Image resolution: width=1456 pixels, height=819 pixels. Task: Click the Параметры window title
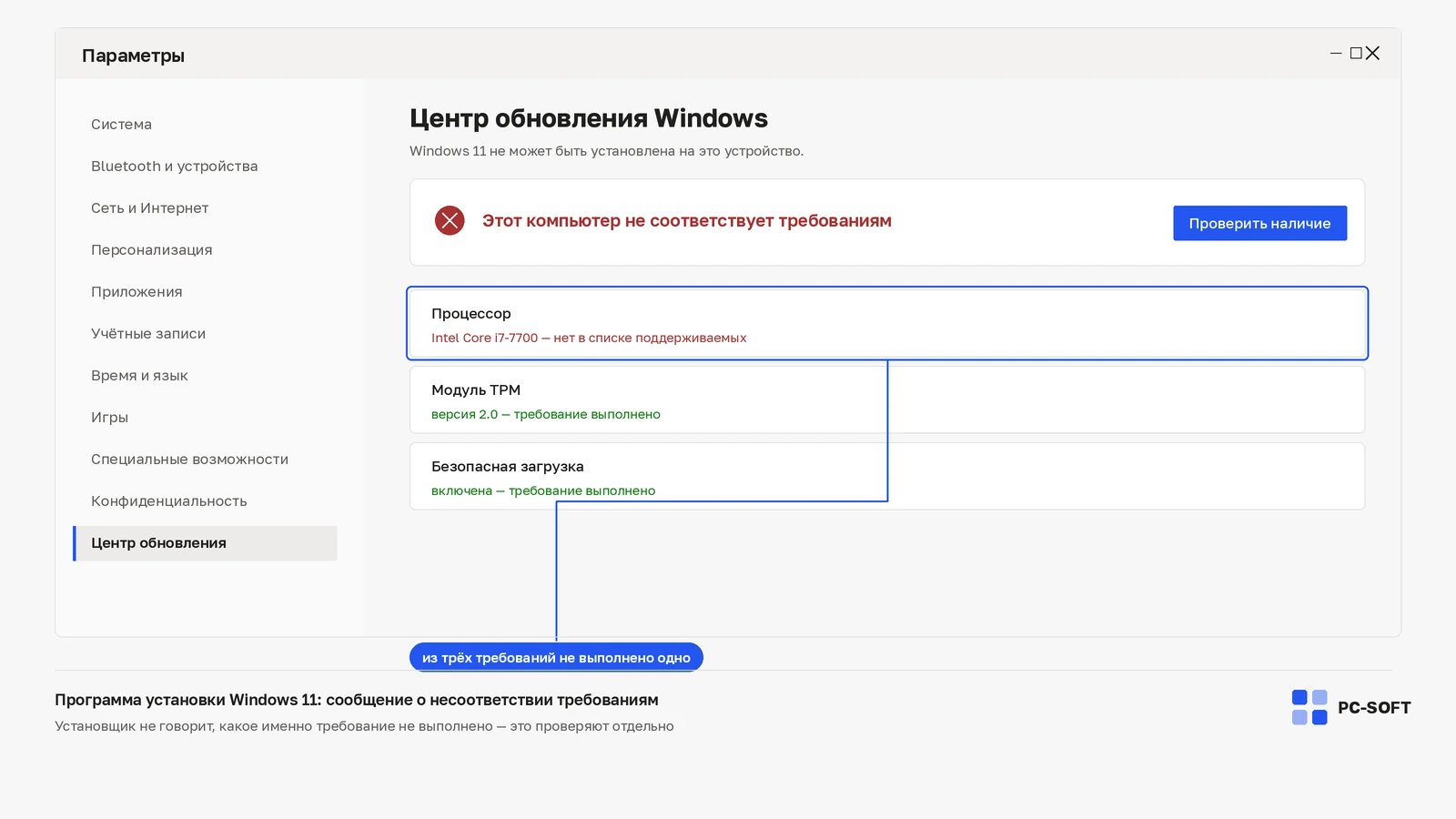[133, 56]
